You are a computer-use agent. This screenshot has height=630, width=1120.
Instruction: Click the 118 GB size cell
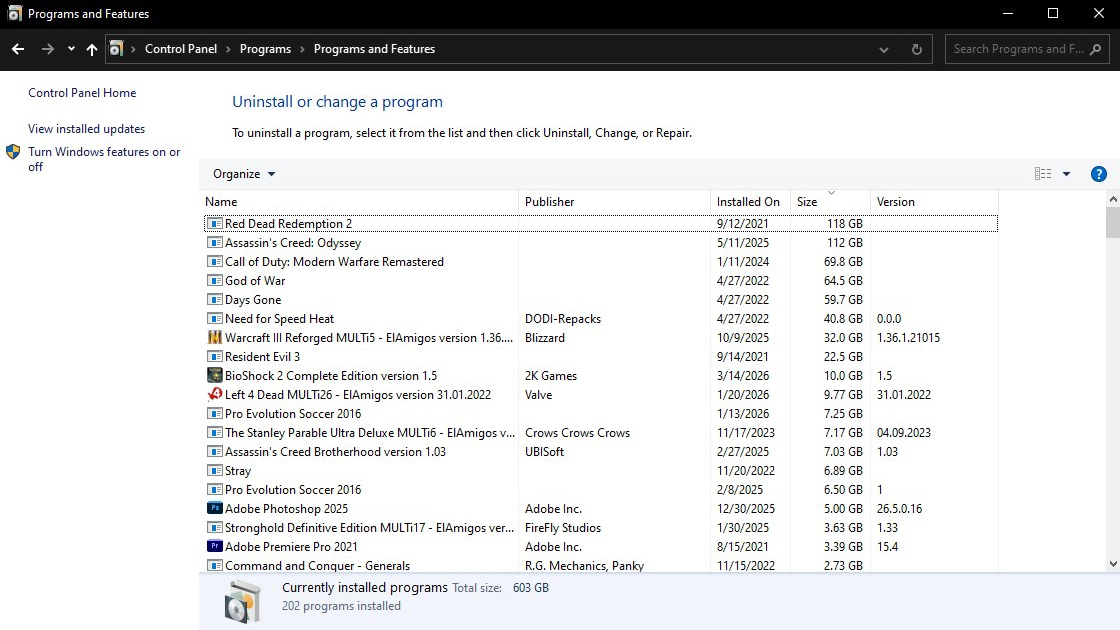coord(845,224)
